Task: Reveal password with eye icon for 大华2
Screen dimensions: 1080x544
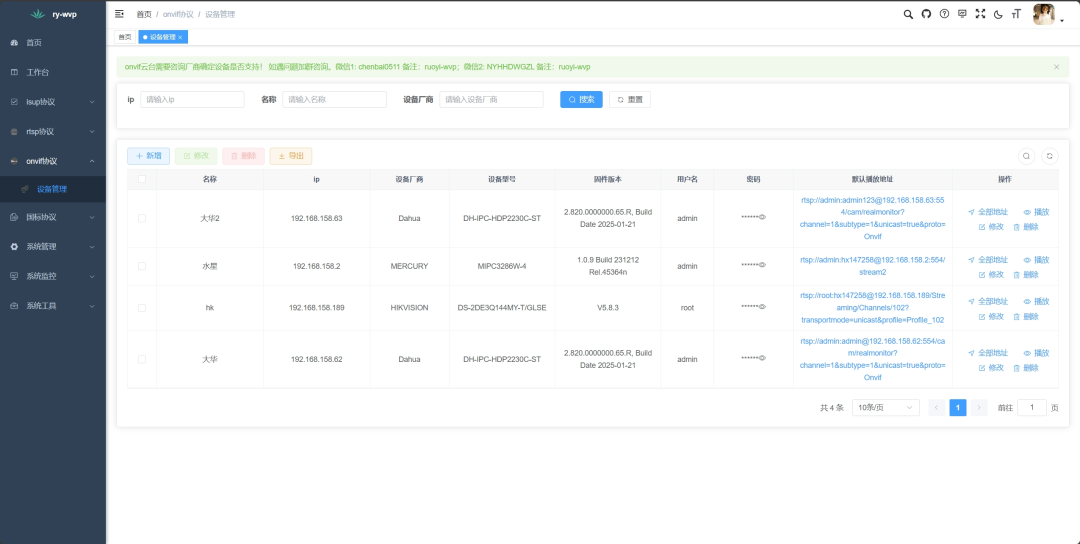Action: (x=762, y=218)
